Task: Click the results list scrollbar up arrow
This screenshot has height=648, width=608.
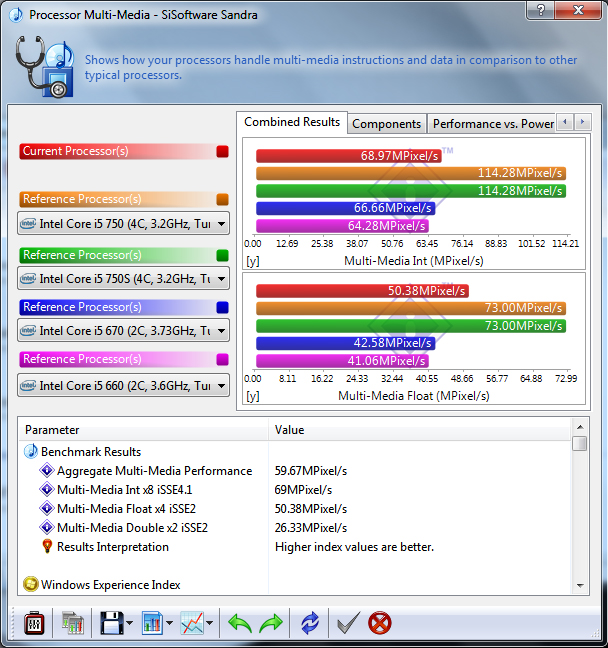Action: point(580,426)
